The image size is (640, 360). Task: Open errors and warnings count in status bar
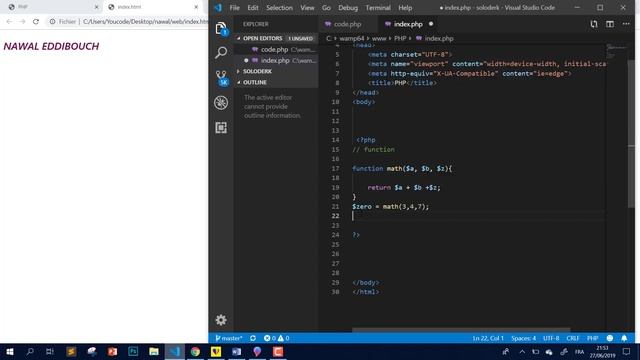tap(276, 338)
